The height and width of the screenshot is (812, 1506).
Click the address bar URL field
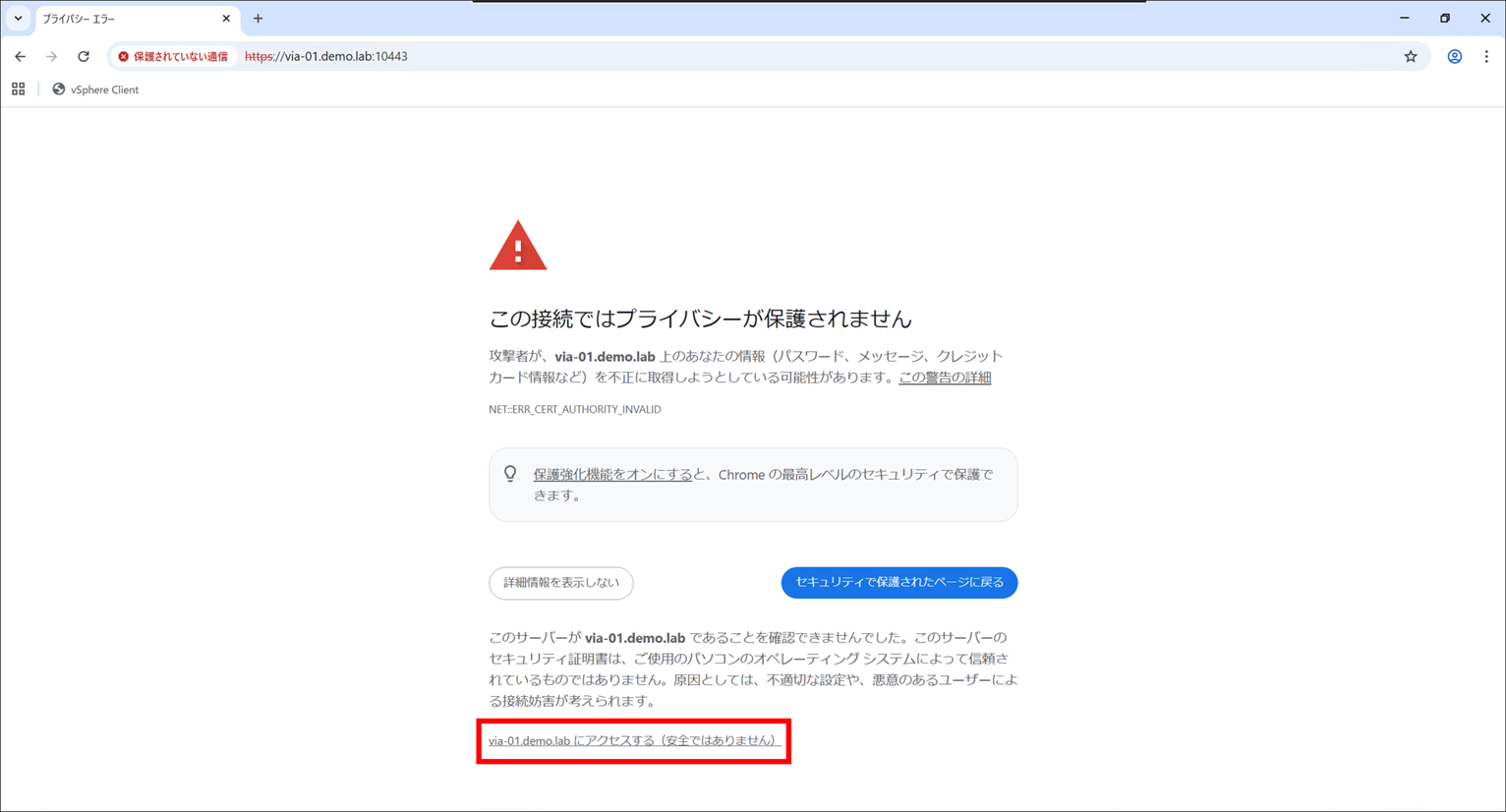pyautogui.click(x=324, y=56)
